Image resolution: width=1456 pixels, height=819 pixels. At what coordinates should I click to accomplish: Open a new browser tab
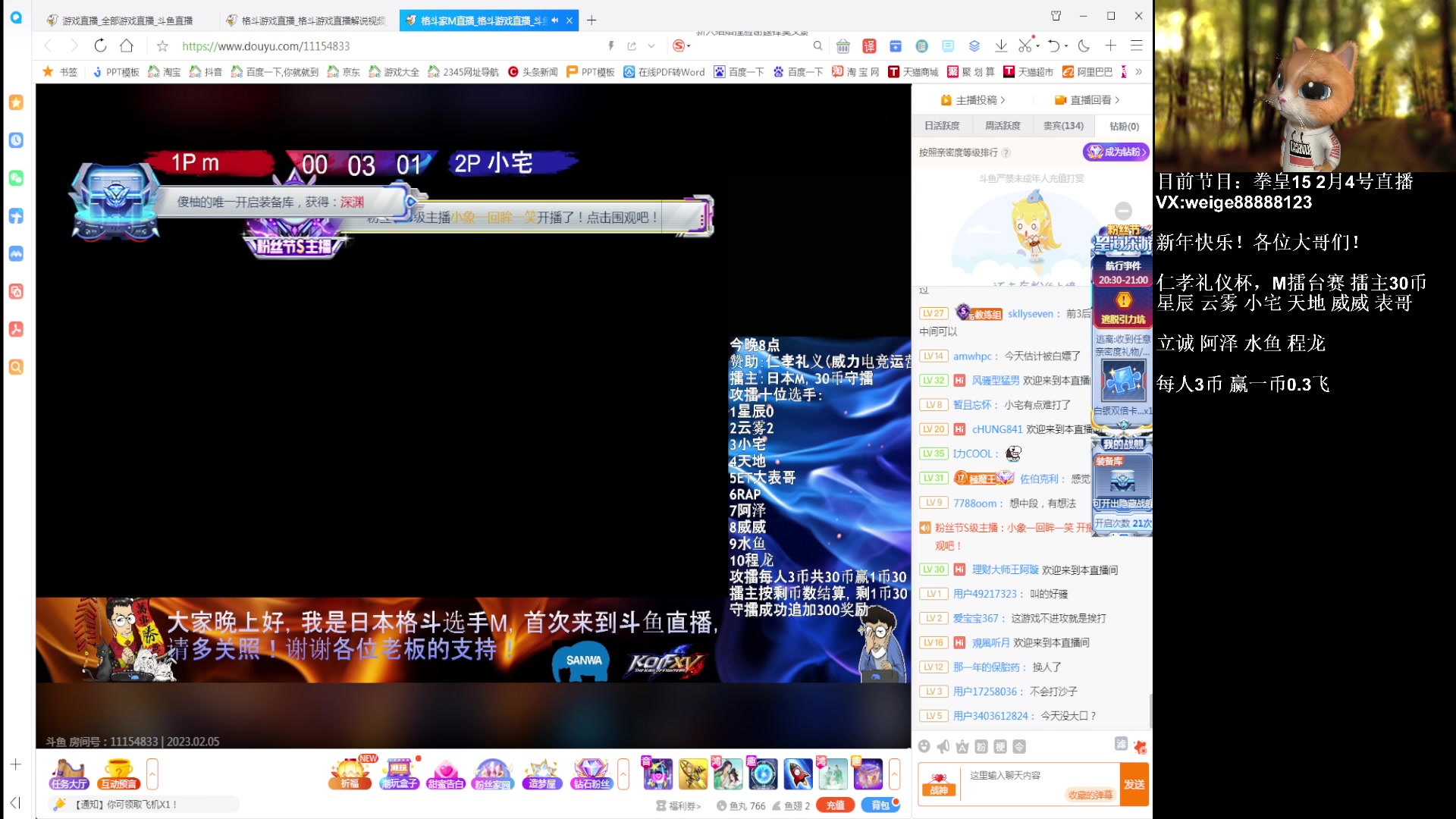591,20
